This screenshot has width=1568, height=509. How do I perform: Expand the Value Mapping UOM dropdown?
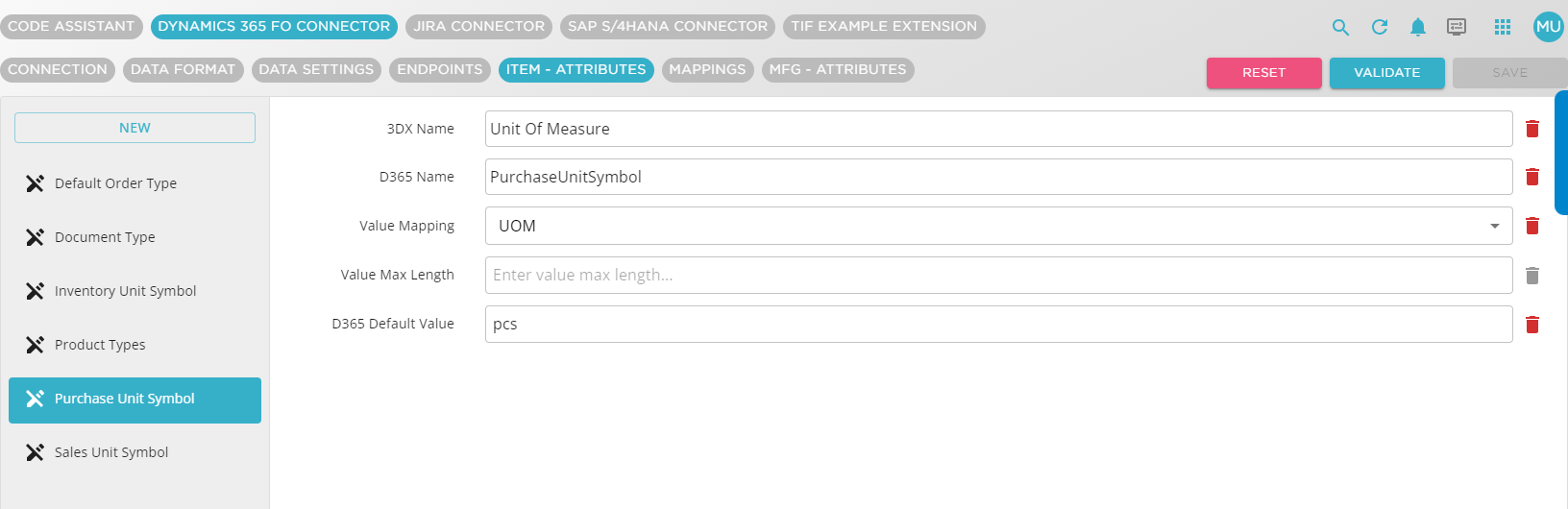(x=1494, y=226)
